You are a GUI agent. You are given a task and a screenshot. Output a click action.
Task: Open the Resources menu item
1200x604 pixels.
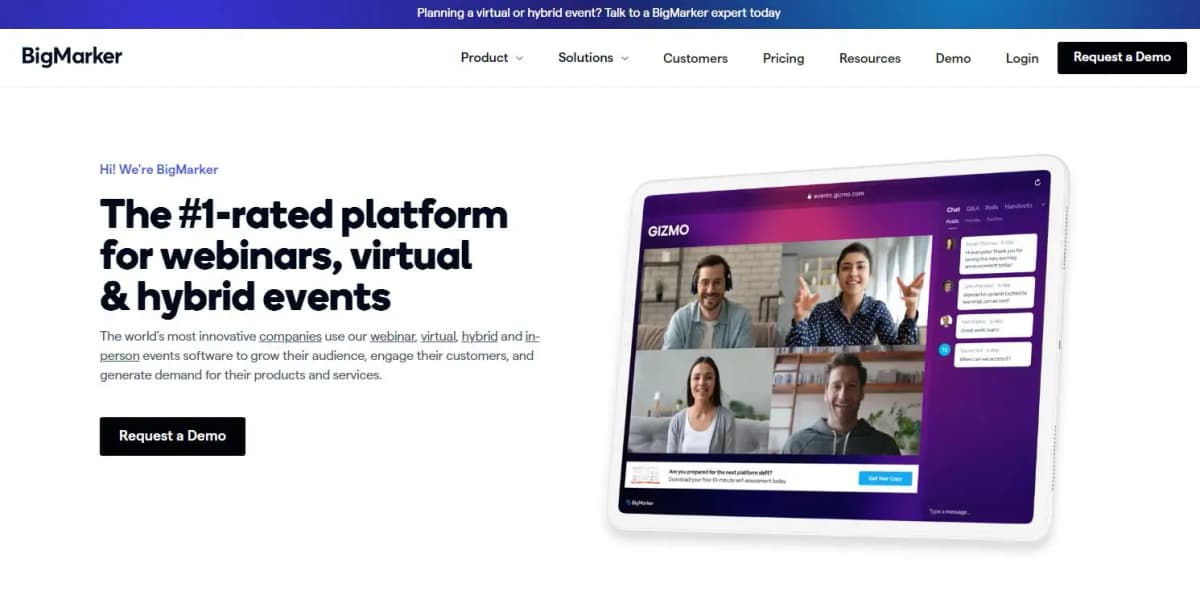[x=869, y=58]
